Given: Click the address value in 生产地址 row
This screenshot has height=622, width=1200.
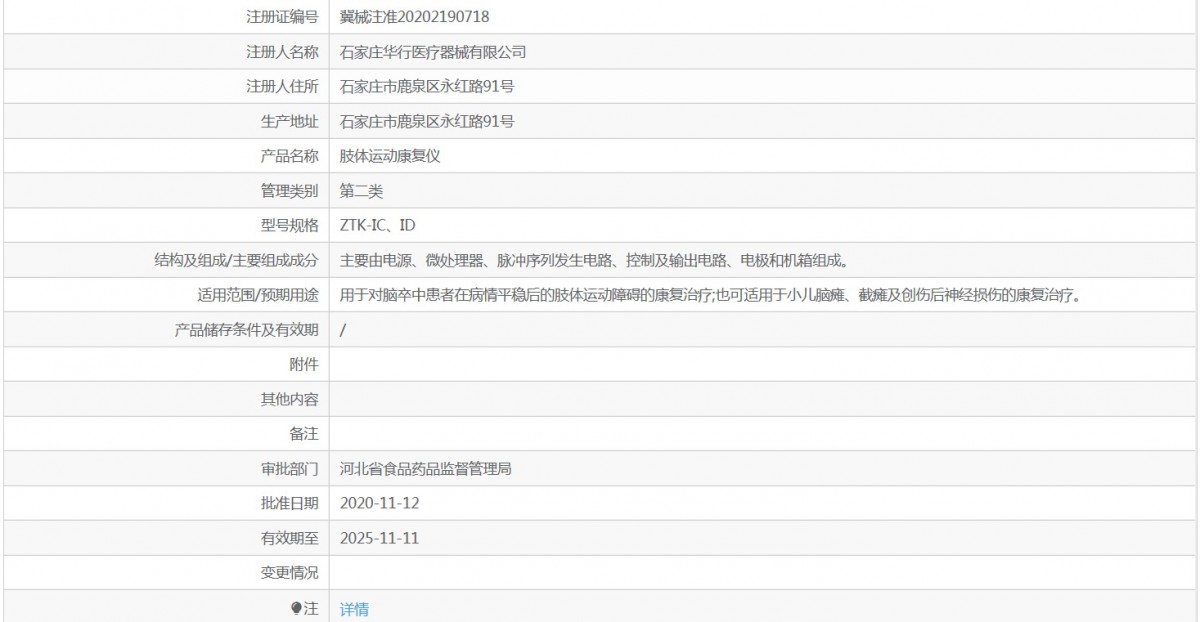Looking at the screenshot, I should (x=427, y=122).
